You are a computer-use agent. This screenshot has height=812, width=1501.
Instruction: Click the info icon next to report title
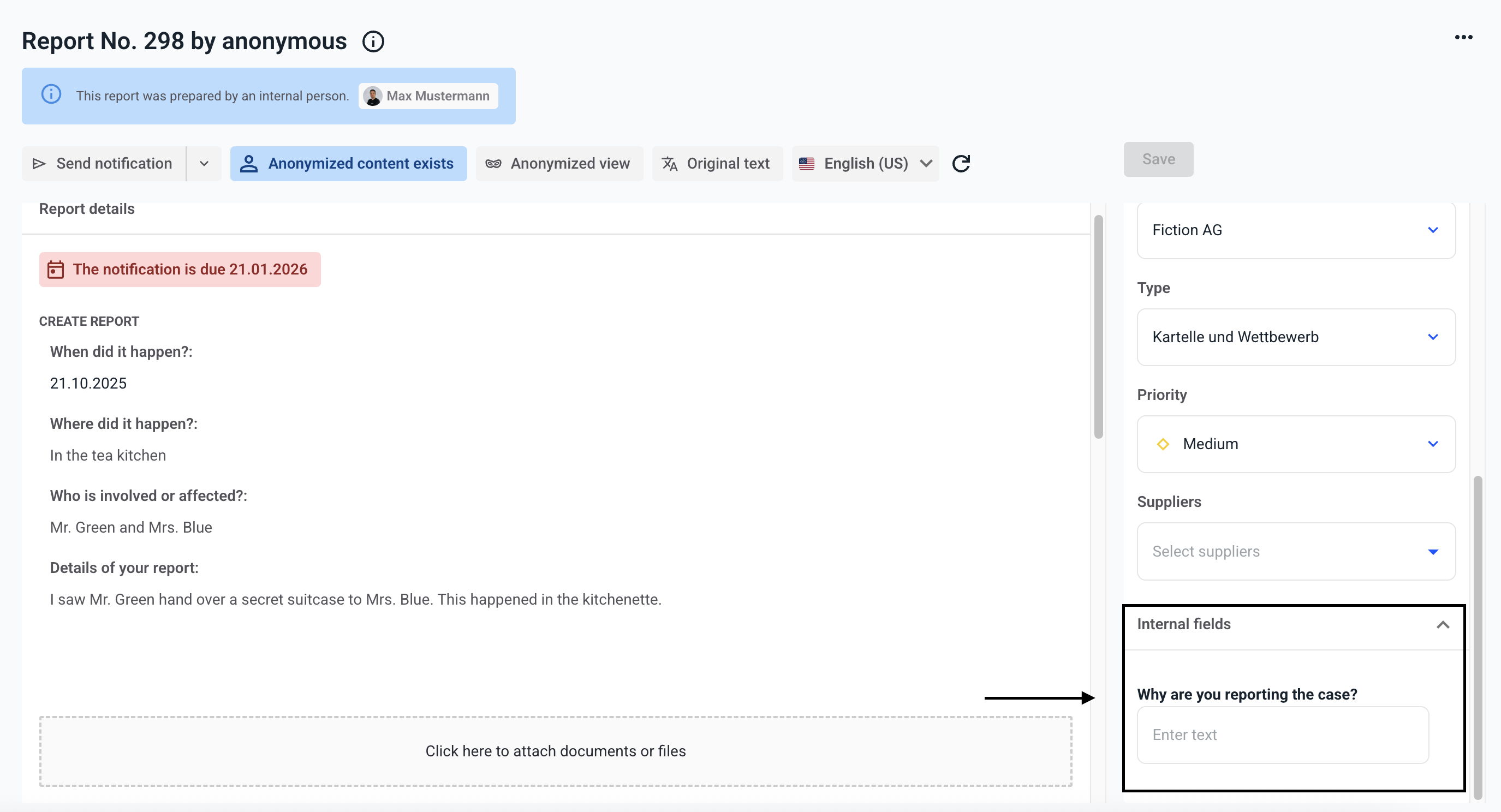(x=373, y=41)
